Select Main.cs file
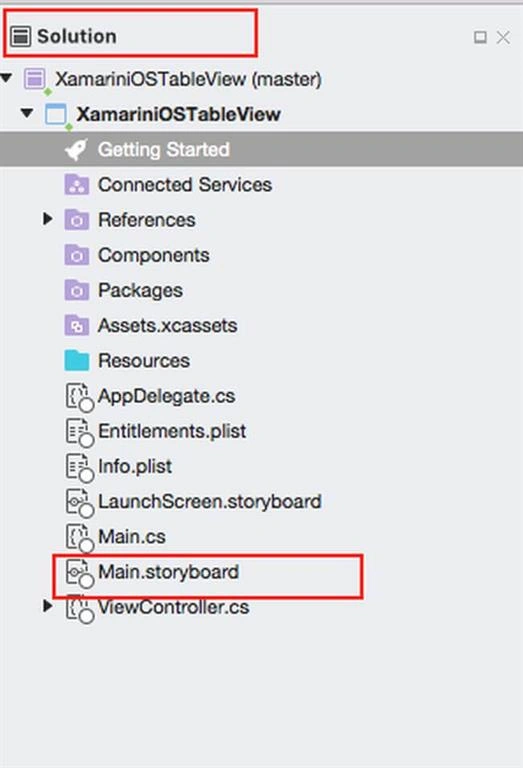Screen dimensions: 523x768 pos(132,537)
